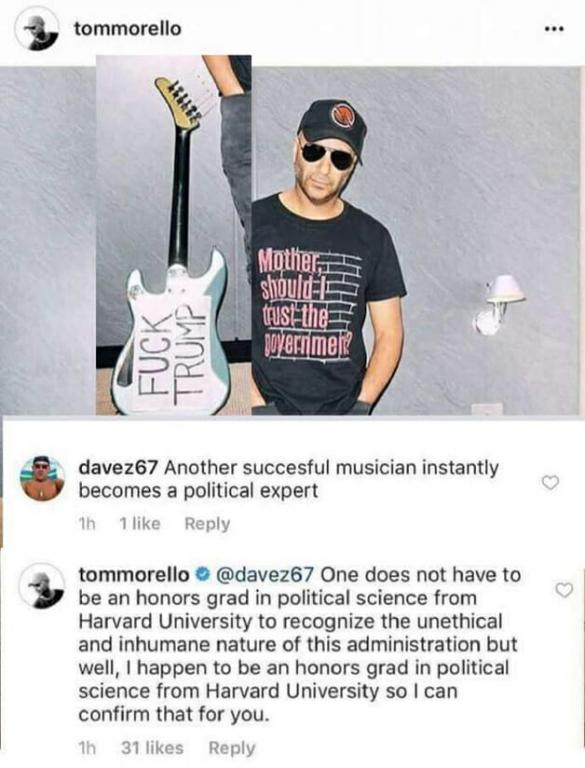The width and height of the screenshot is (585, 768).
Task: Click the 1h timestamp under tommorello's reply
Action: [x=87, y=748]
